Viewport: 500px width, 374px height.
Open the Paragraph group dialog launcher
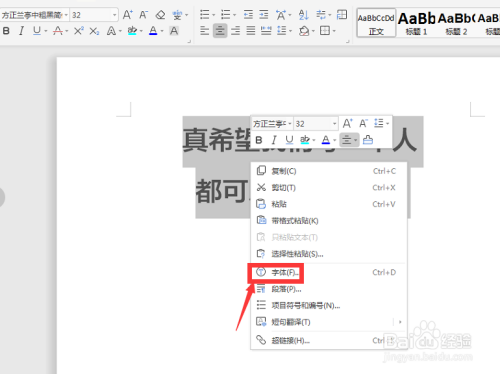coord(347,41)
